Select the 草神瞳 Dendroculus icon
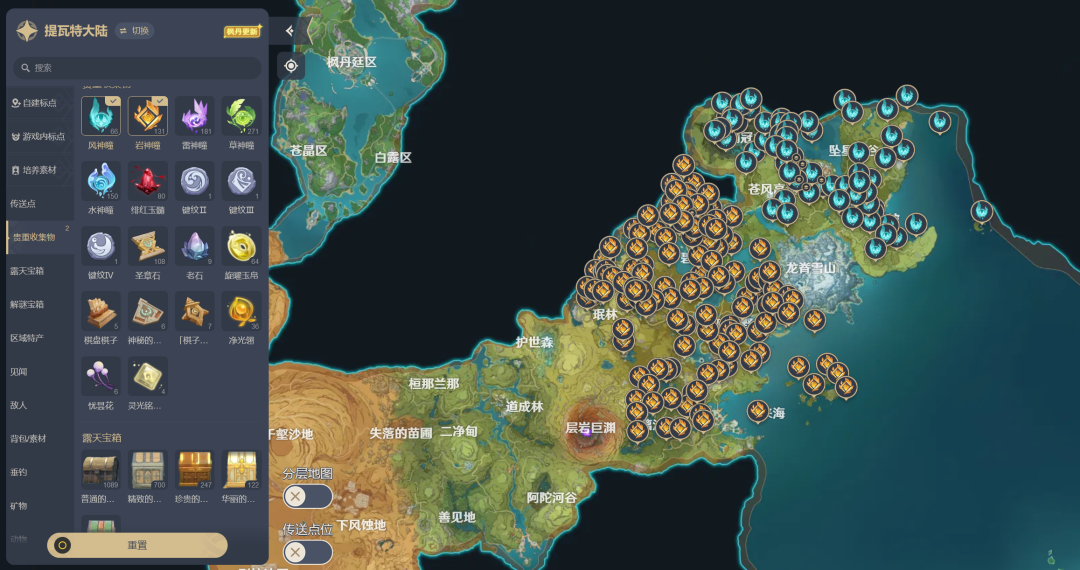The width and height of the screenshot is (1080, 570). pos(241,116)
